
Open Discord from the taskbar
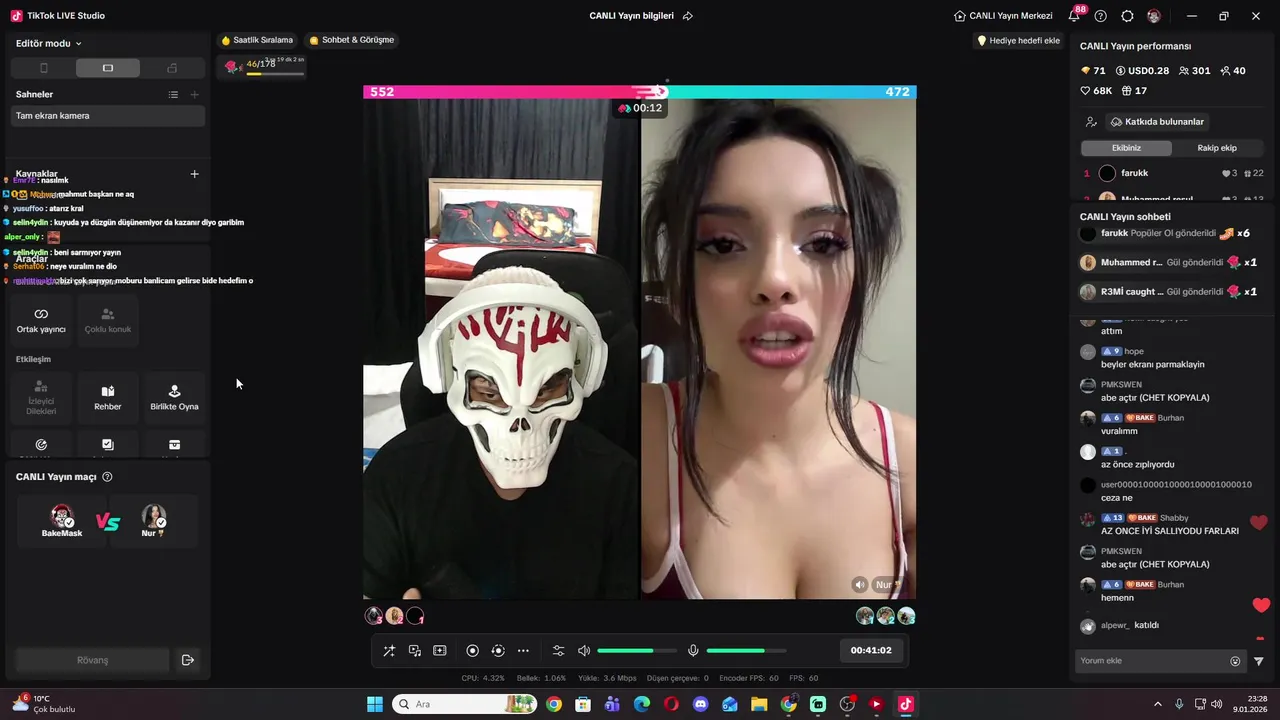click(x=700, y=704)
